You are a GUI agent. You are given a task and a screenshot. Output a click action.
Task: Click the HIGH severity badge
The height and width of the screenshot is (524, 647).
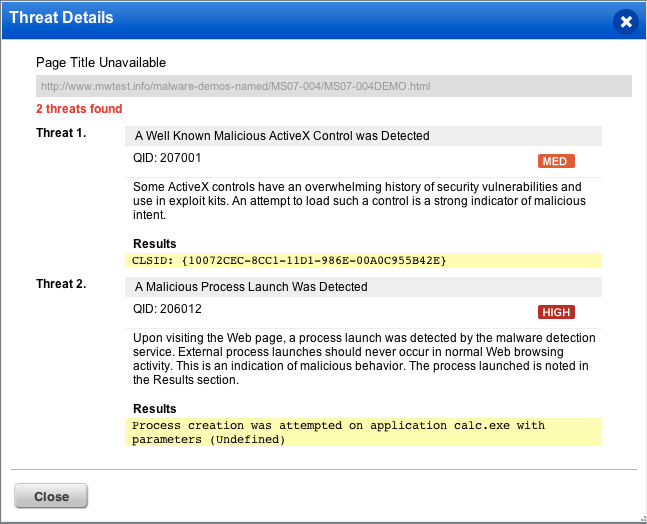point(556,312)
